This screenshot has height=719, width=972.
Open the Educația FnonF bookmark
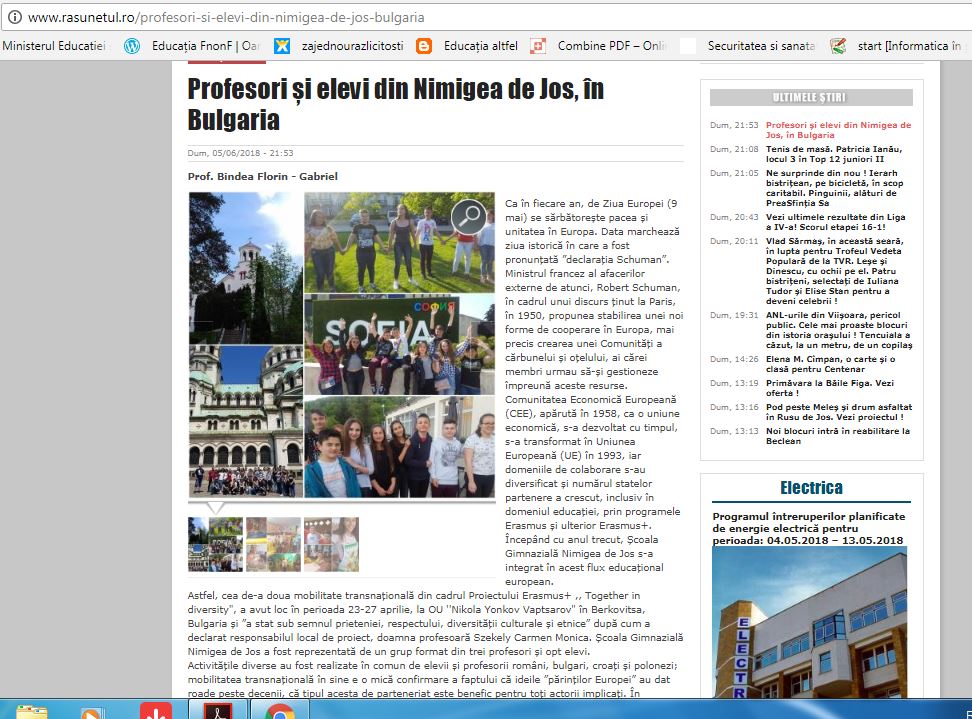[206, 46]
